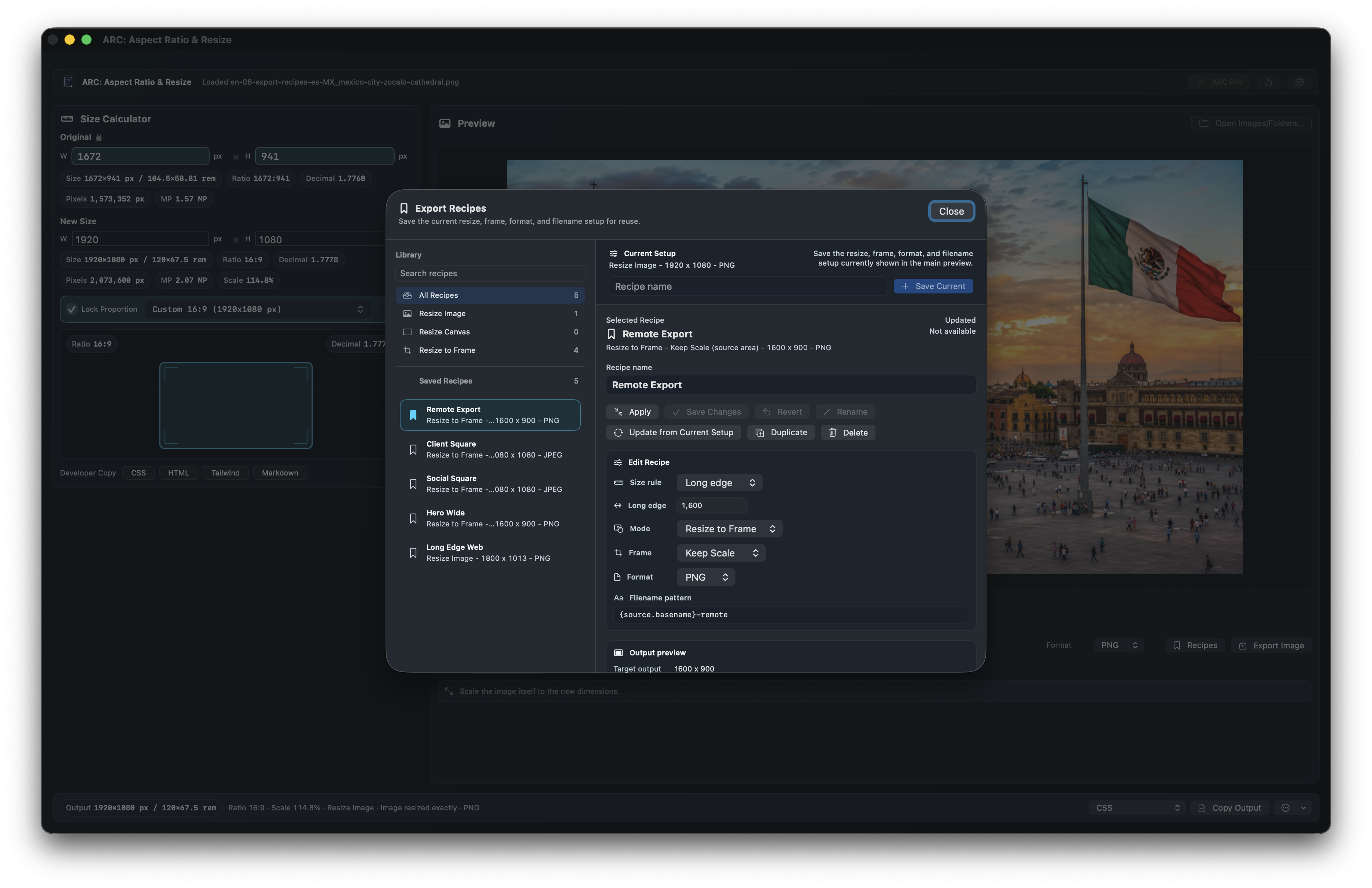Click Save Changes button
The width and height of the screenshot is (1372, 888).
click(x=706, y=411)
